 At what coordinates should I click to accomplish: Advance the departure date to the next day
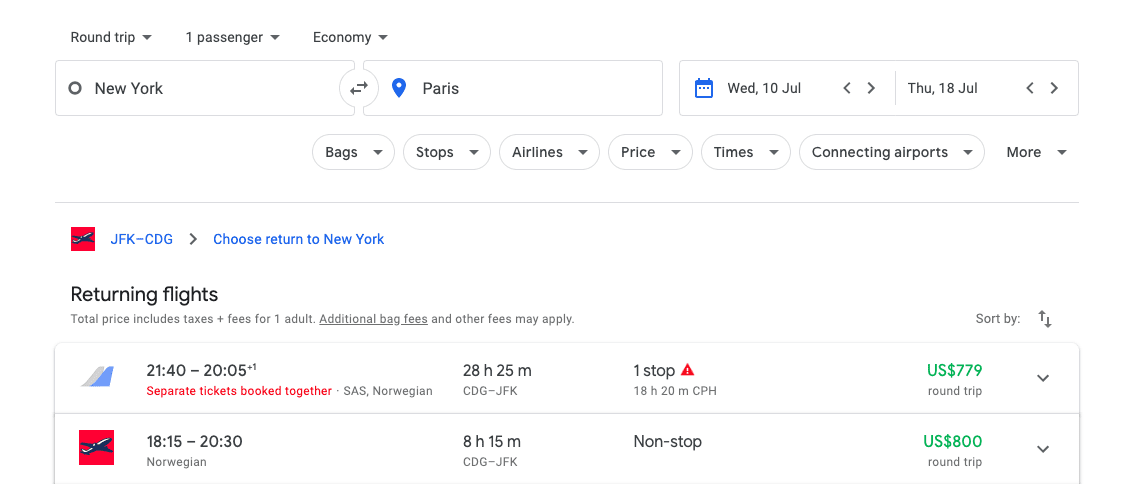tap(871, 88)
